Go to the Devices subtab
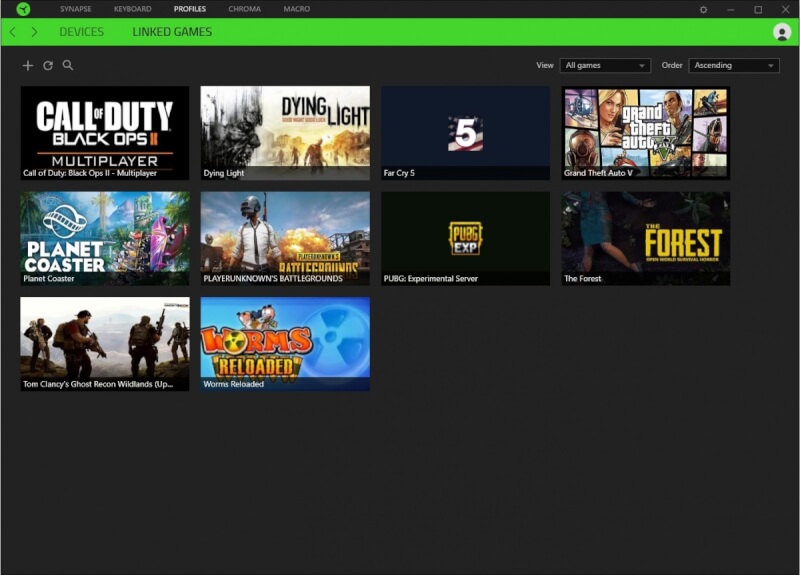This screenshot has width=800, height=575. [82, 32]
